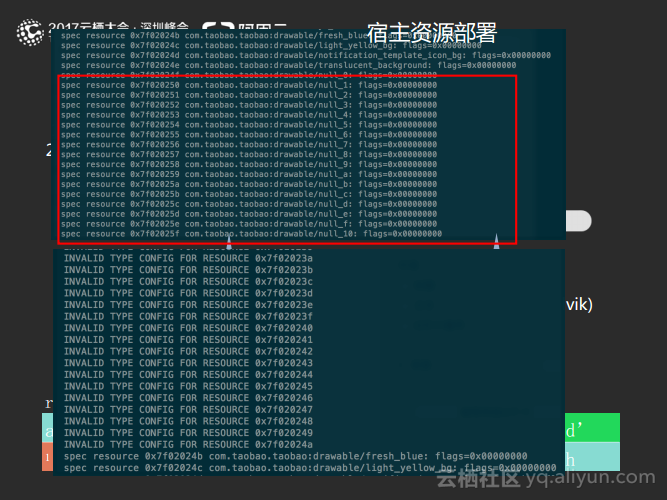The height and width of the screenshot is (500, 667).
Task: Click fresh_blue line in lower terminal output
Action: point(296,456)
